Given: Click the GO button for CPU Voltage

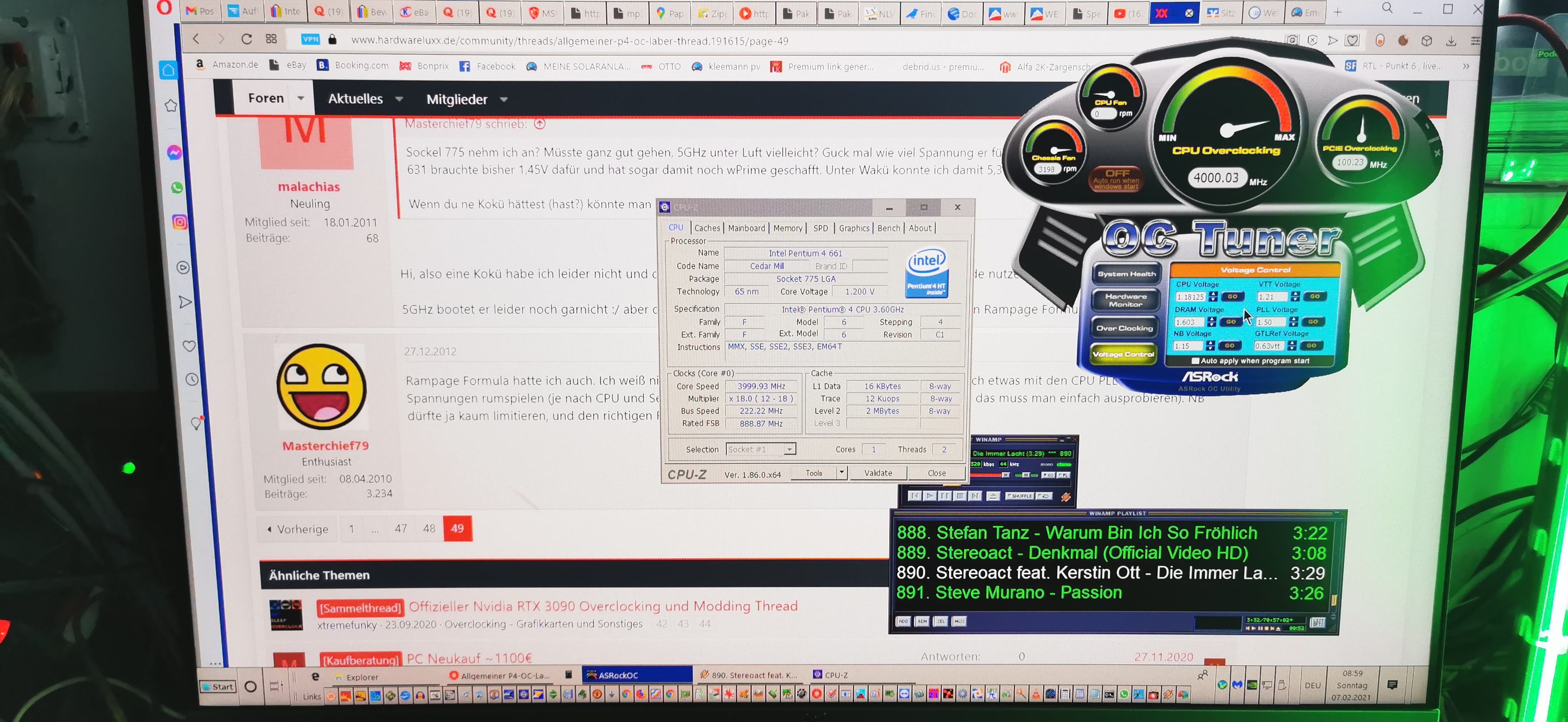Looking at the screenshot, I should tap(1233, 297).
